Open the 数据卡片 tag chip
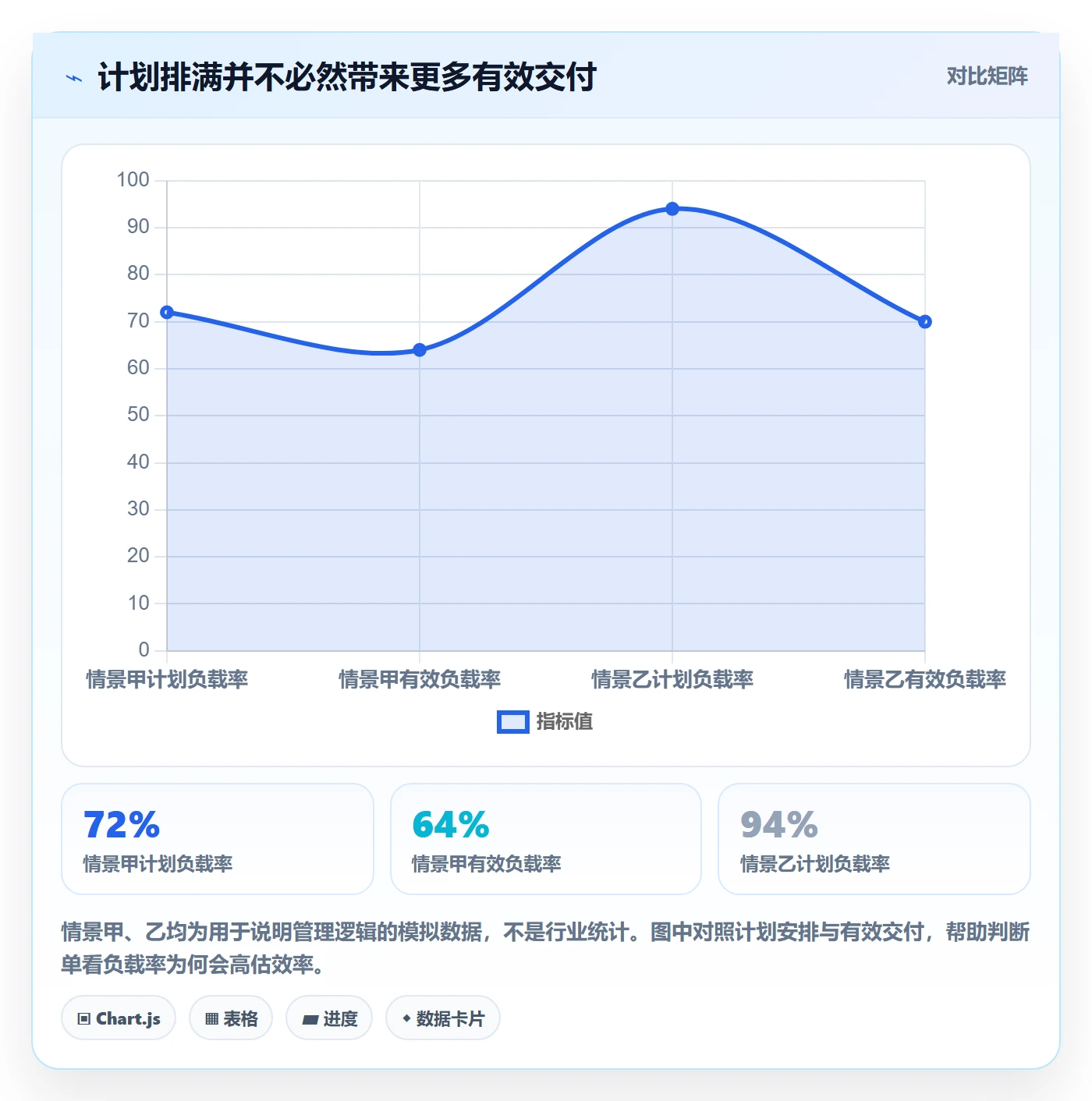Viewport: 1092px width, 1101px height. [443, 1018]
